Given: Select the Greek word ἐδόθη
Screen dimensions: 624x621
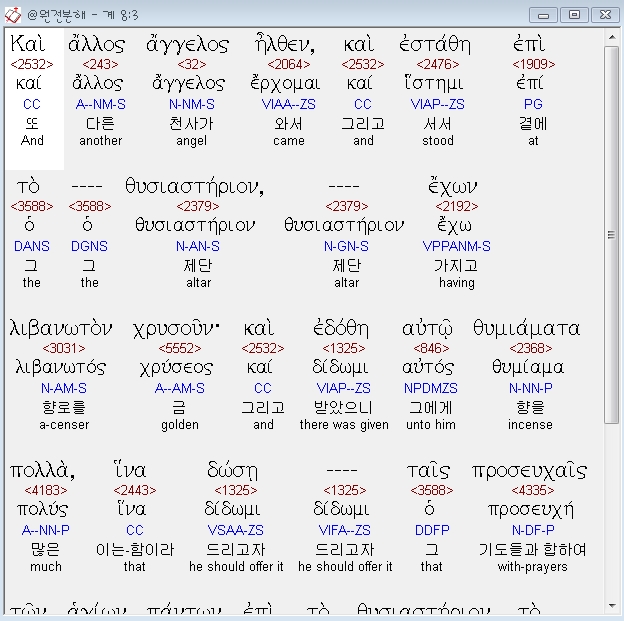Looking at the screenshot, I should click(x=341, y=328).
